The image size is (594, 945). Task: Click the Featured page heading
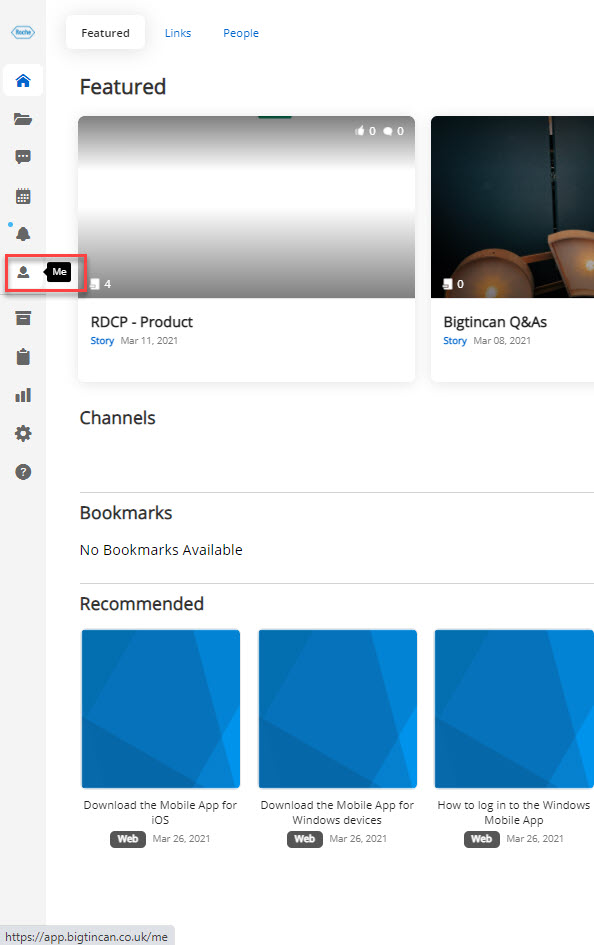[123, 87]
